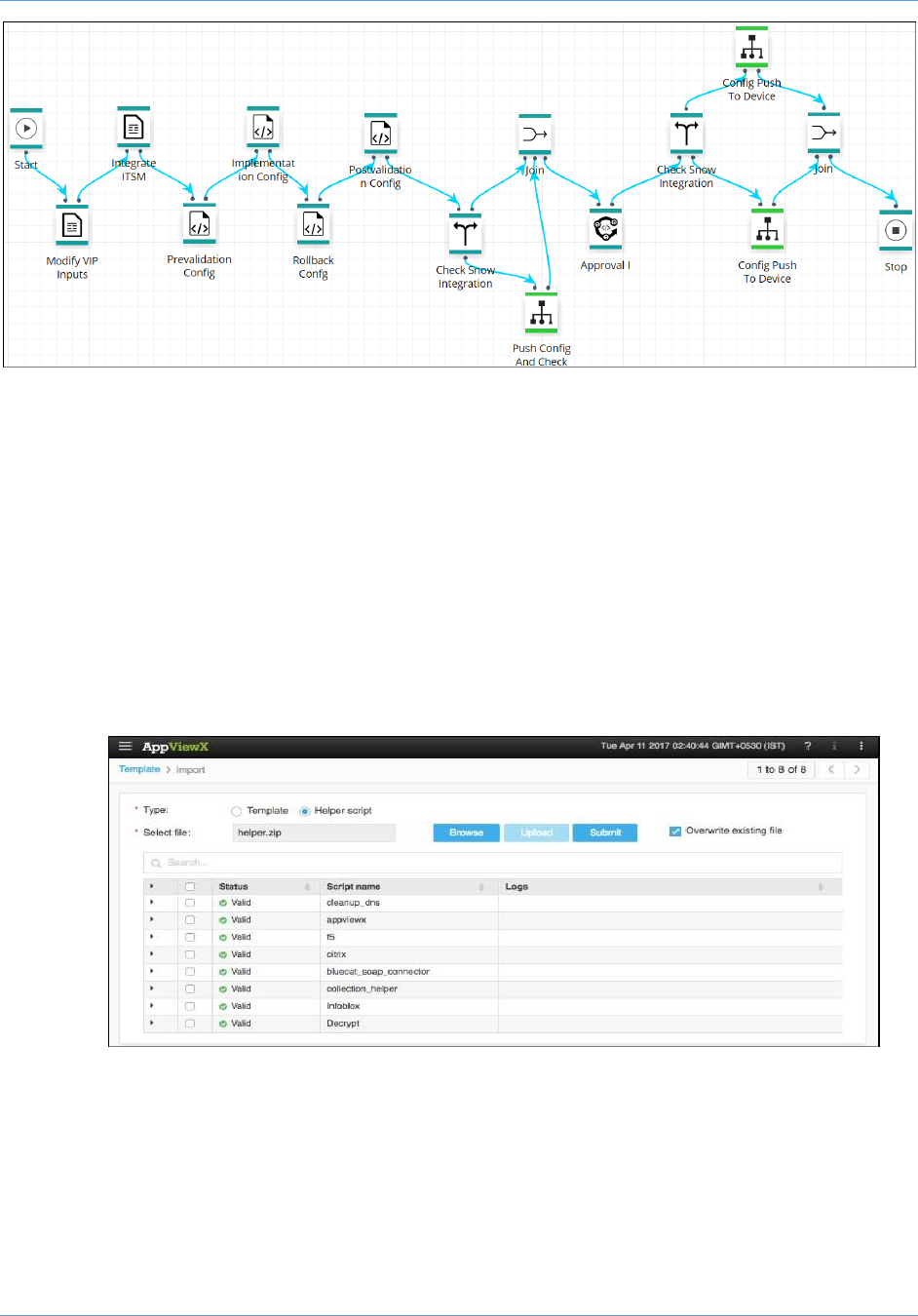918x1316 pixels.
Task: Expand the Decrypt row arrow
Action: click(x=152, y=1024)
